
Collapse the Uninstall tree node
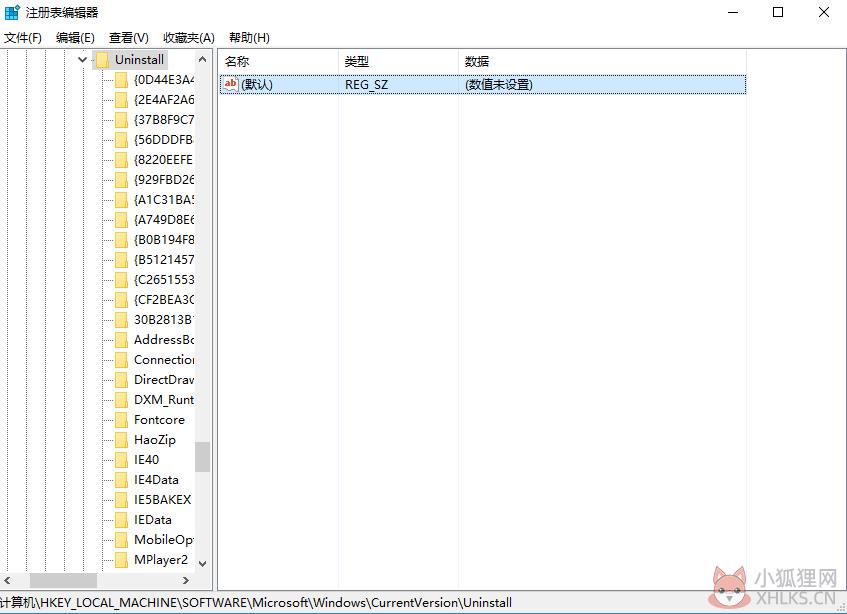tap(82, 59)
